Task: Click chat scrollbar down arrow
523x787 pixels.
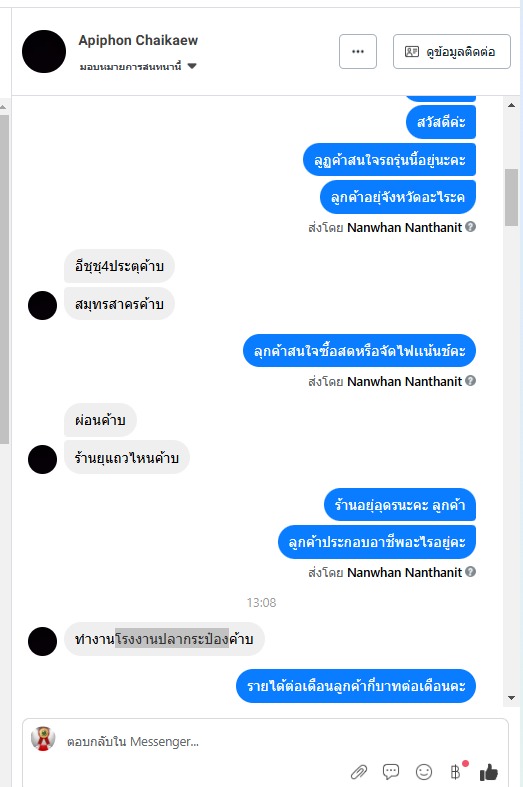Action: tap(511, 698)
